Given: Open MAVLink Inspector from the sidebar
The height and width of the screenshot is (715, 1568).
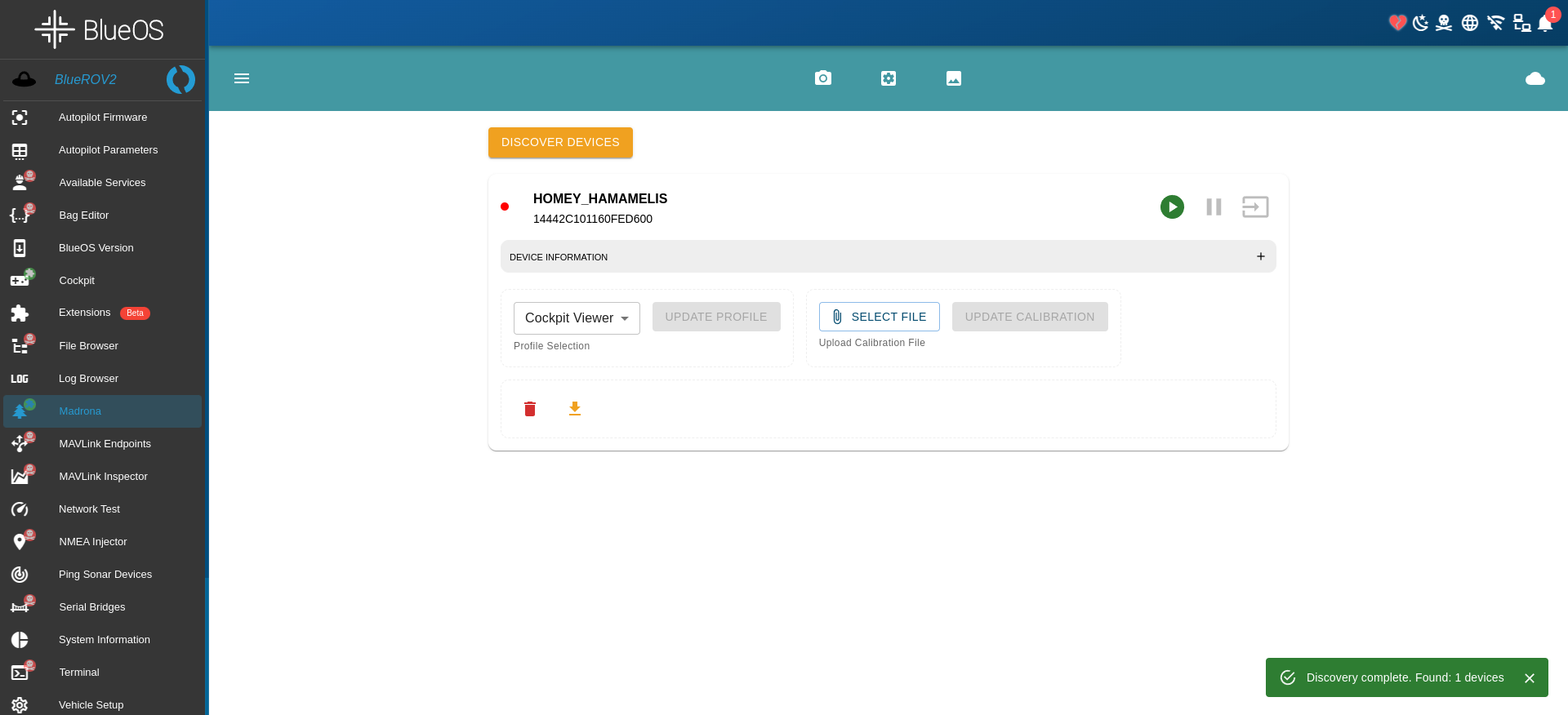Looking at the screenshot, I should [103, 477].
